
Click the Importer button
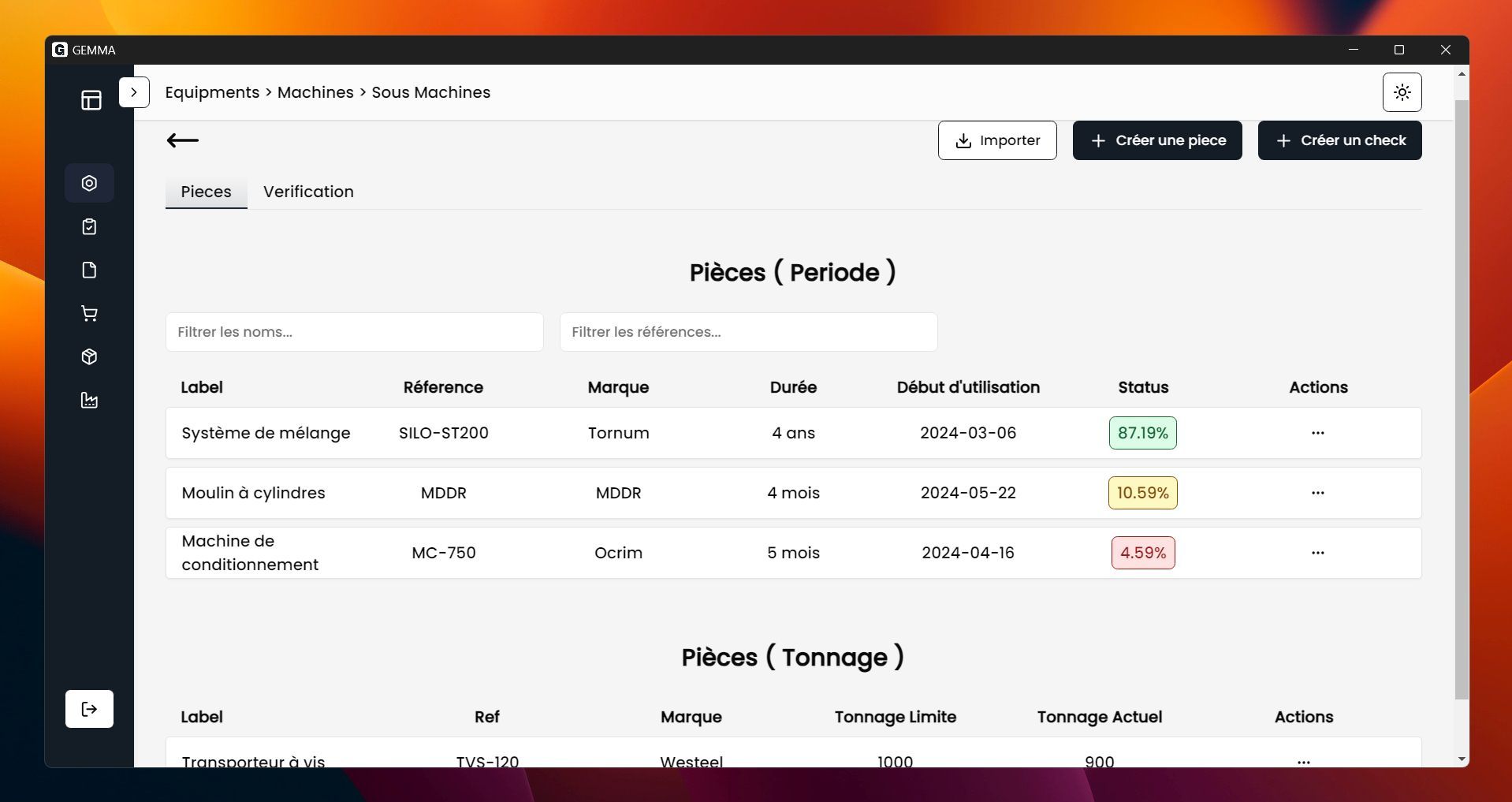click(997, 140)
